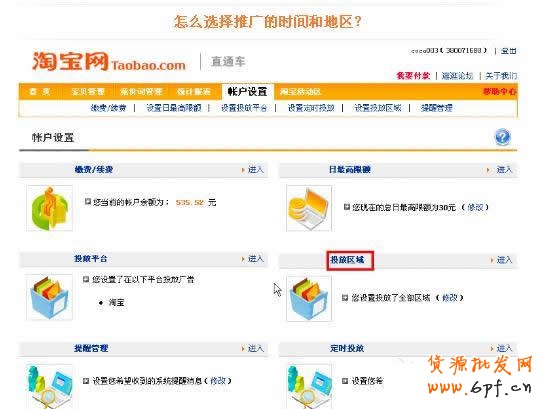Open the 宝贝管理 tab
The image size is (542, 409).
point(88,92)
